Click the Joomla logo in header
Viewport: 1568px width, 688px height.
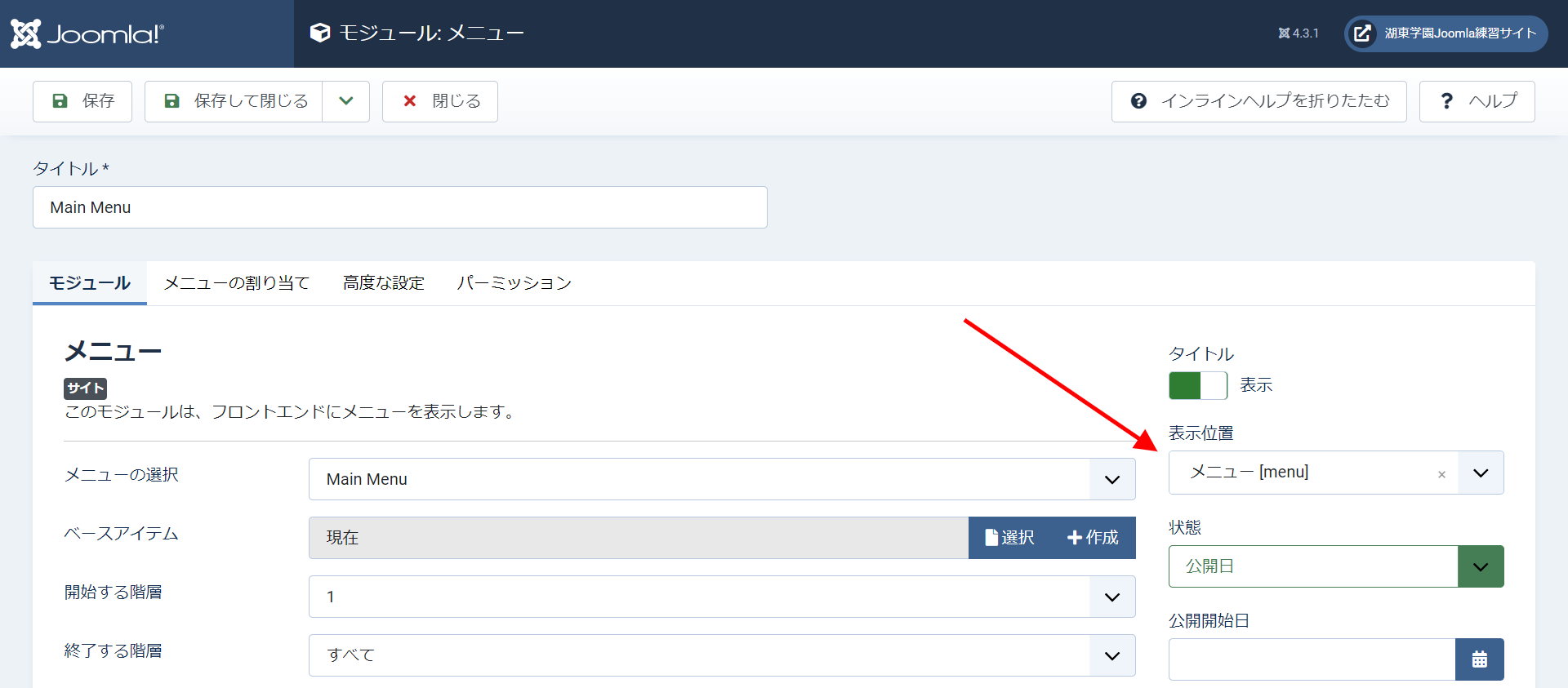pyautogui.click(x=87, y=33)
